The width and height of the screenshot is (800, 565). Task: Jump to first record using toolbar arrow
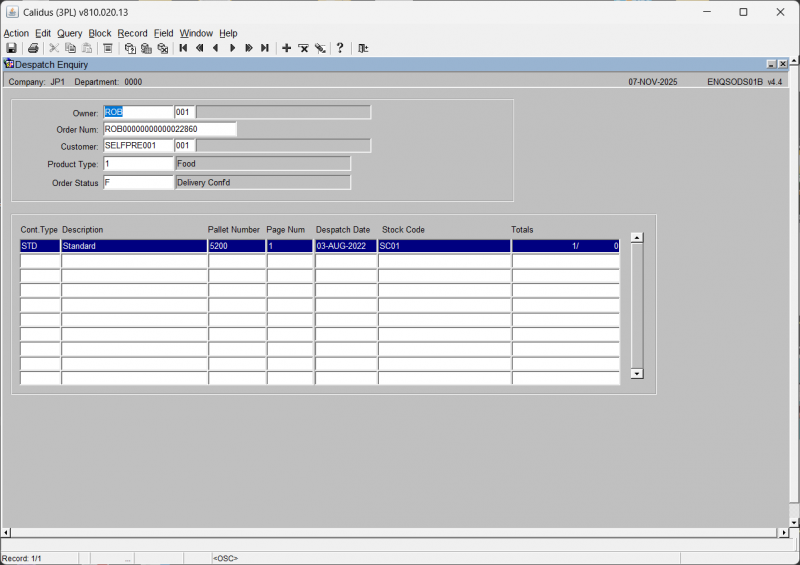coord(183,48)
